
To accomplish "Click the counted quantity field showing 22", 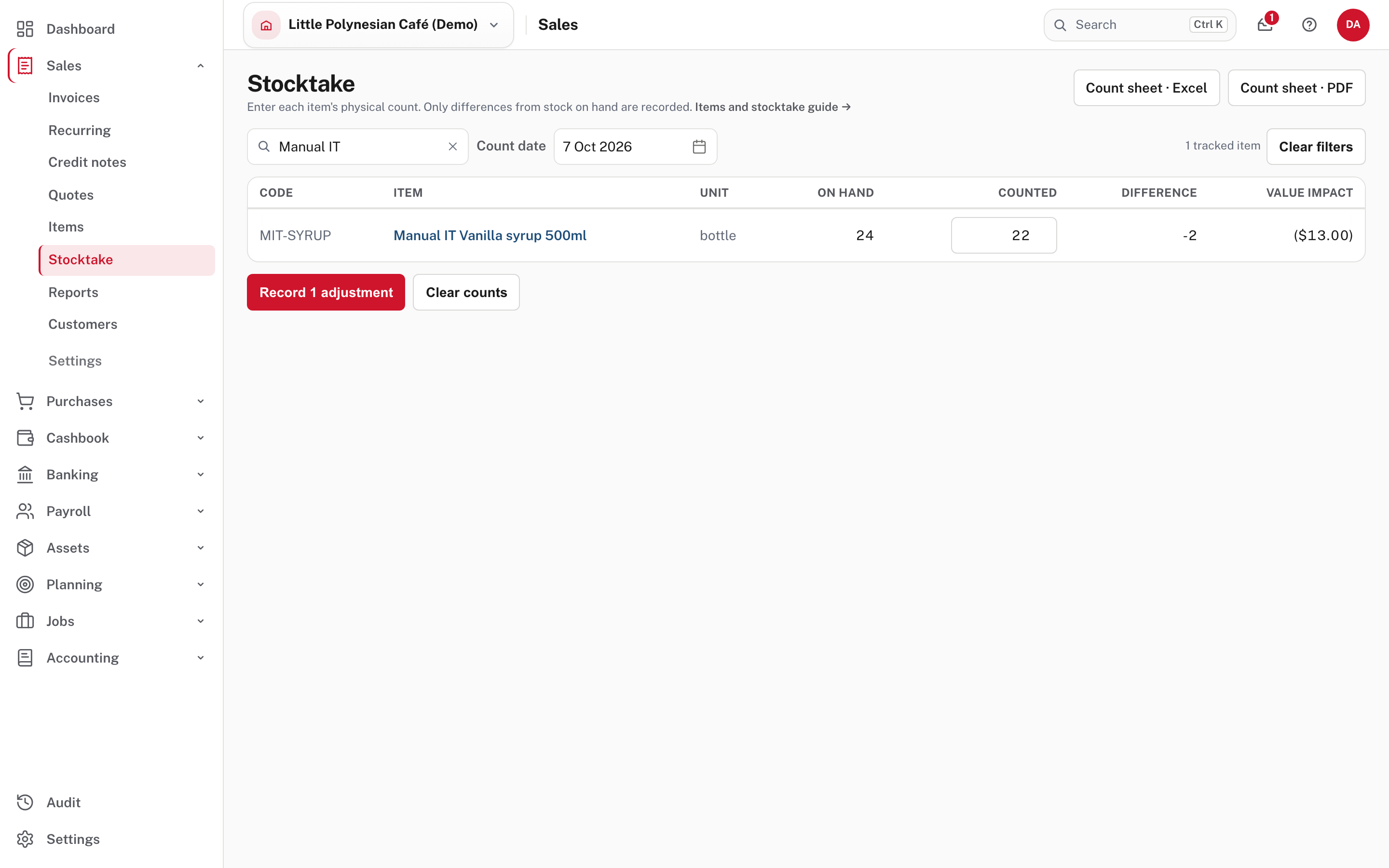I will tap(1004, 235).
